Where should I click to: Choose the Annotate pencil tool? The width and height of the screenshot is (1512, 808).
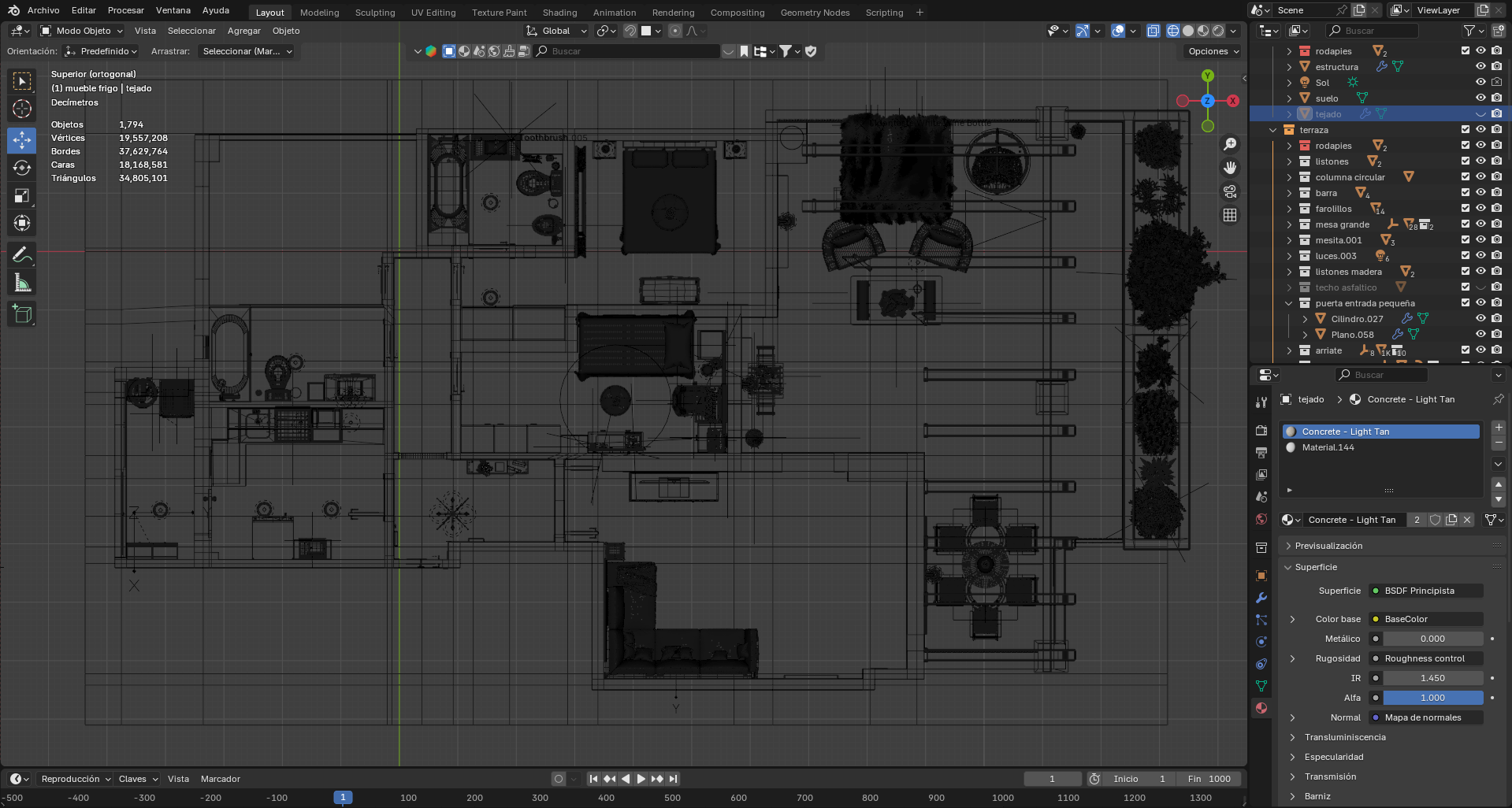coord(22,255)
